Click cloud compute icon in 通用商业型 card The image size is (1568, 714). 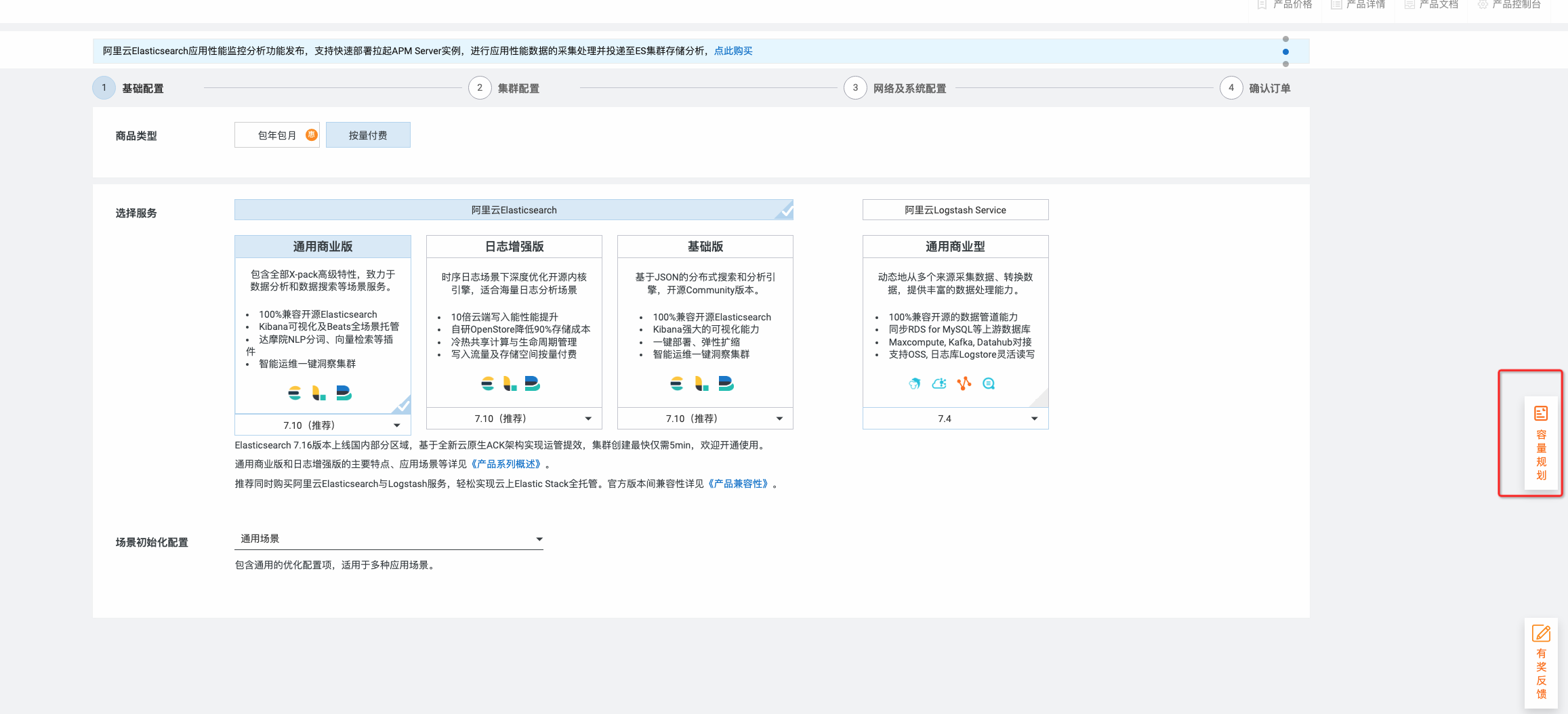tap(939, 383)
